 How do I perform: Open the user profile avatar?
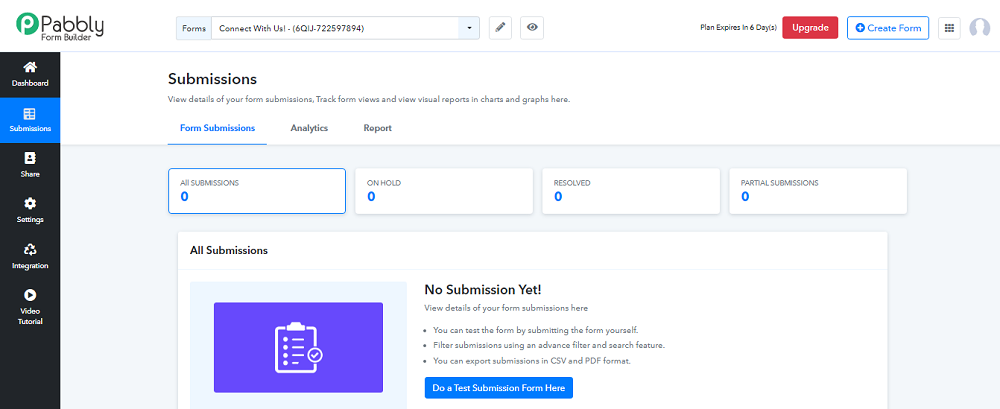[x=979, y=28]
